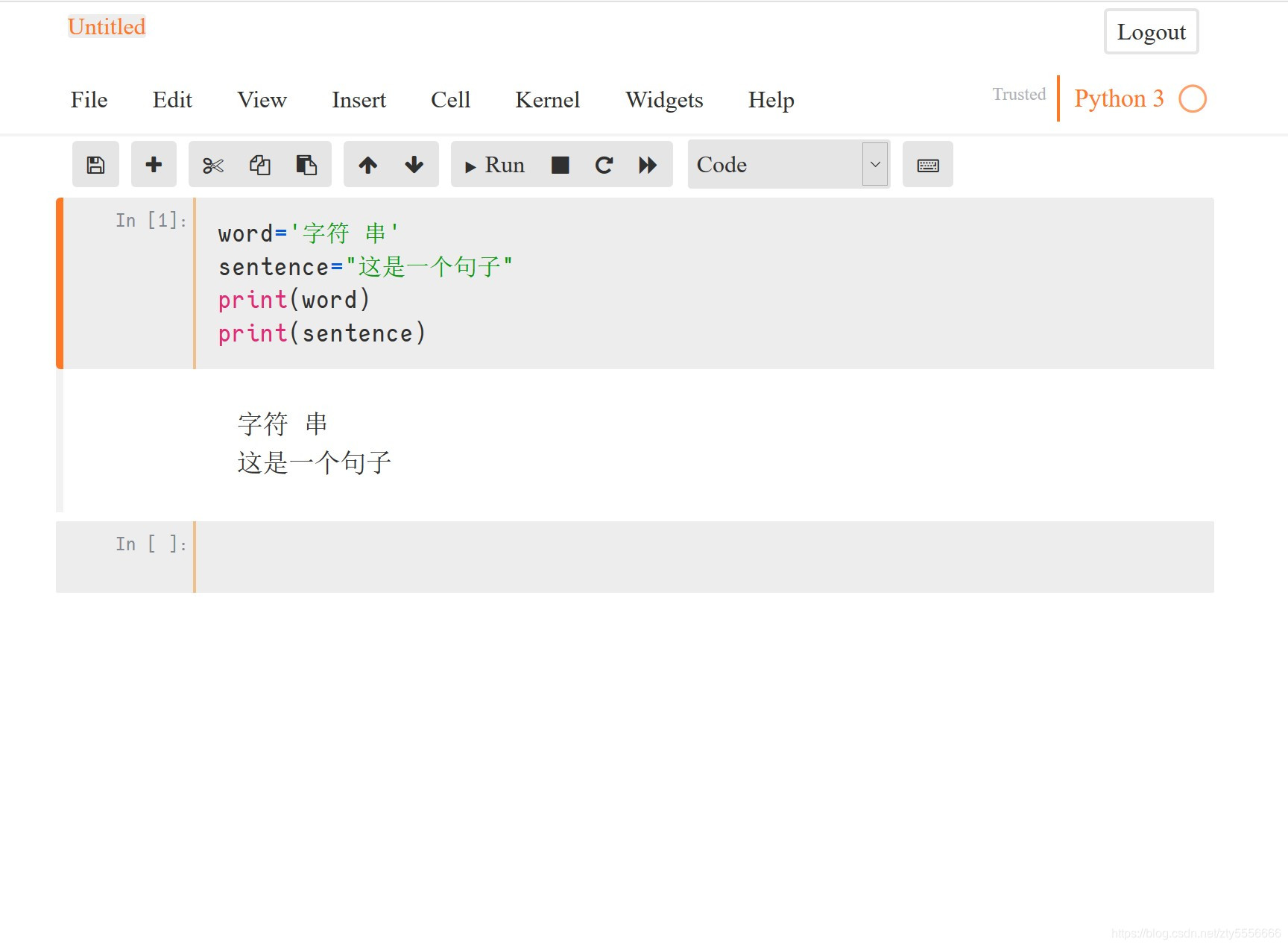Click the line starting with word=
Screen dimensions: 1288x947
tap(309, 233)
